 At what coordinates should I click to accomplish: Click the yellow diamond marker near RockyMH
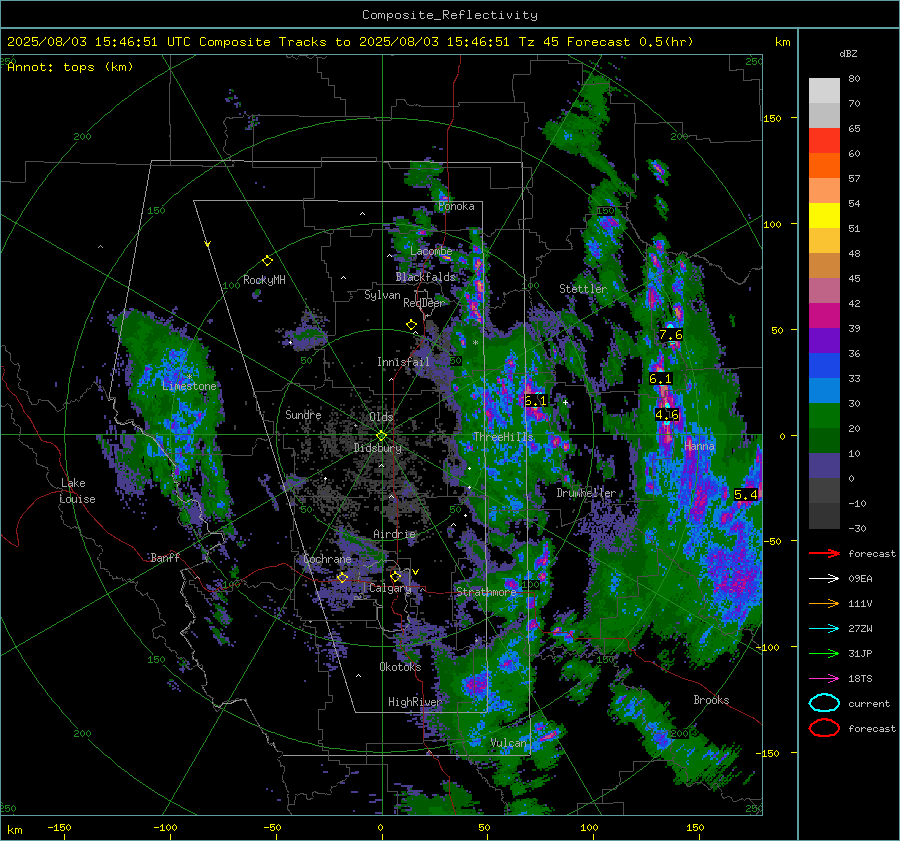point(267,261)
